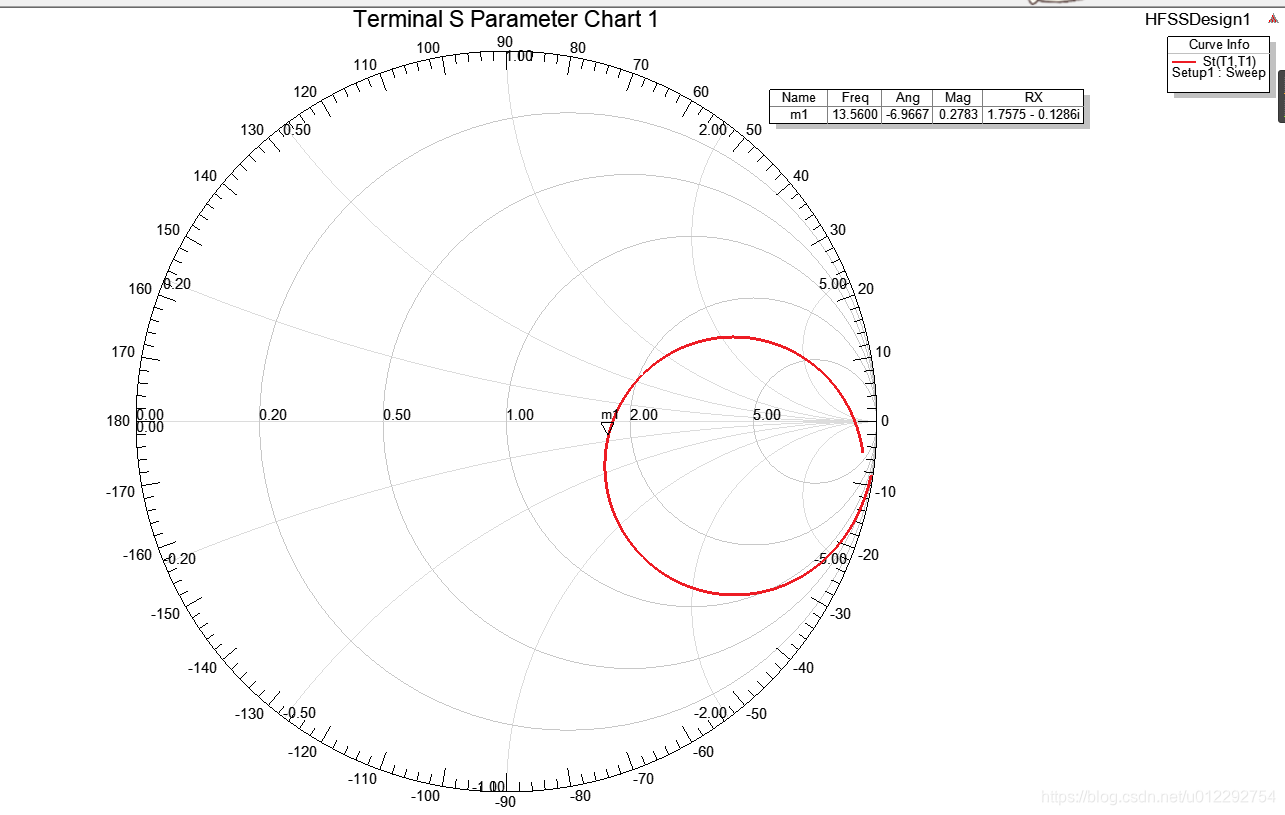Select the Mag column header in marker table

tap(957, 97)
